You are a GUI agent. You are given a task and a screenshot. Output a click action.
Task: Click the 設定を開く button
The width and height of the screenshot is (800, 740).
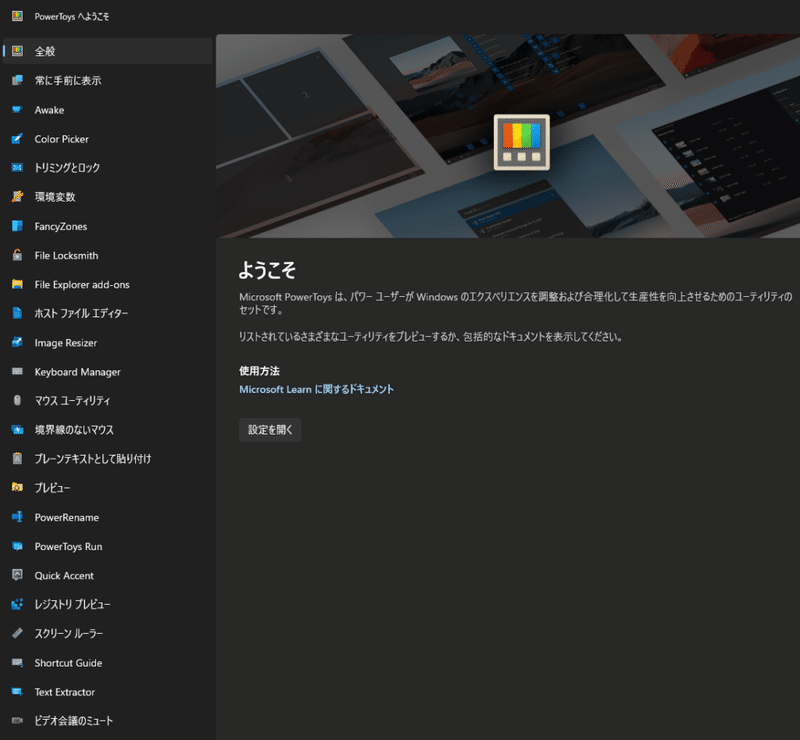click(x=269, y=429)
